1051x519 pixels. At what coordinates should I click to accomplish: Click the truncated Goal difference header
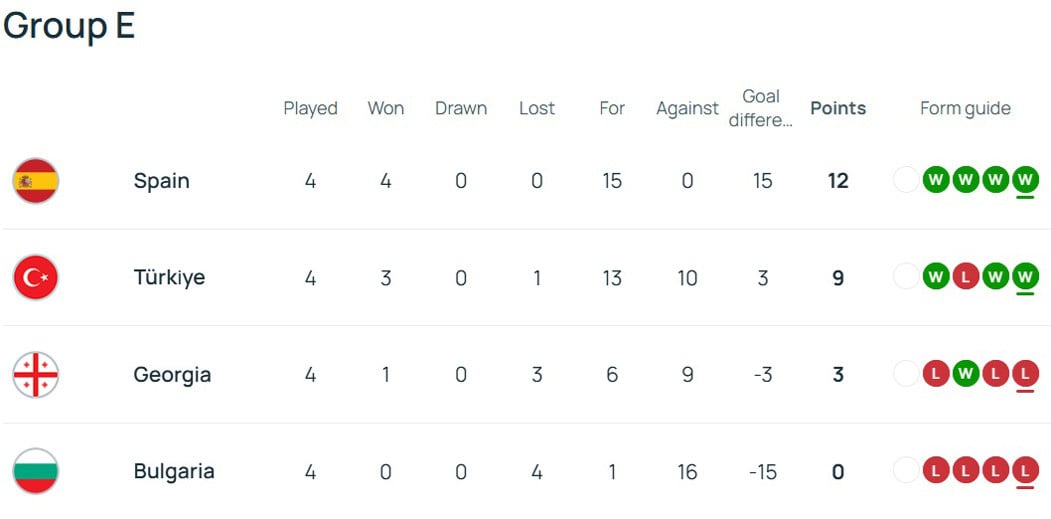[x=761, y=108]
